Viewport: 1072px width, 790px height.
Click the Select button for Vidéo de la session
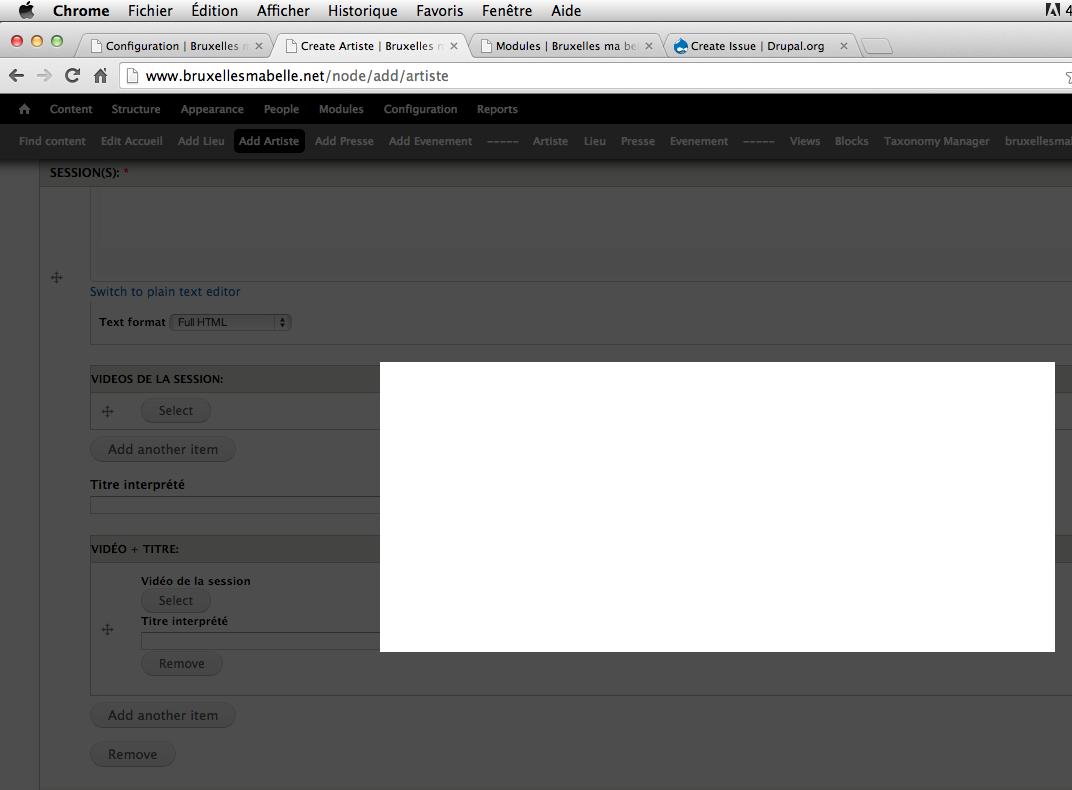pos(175,600)
